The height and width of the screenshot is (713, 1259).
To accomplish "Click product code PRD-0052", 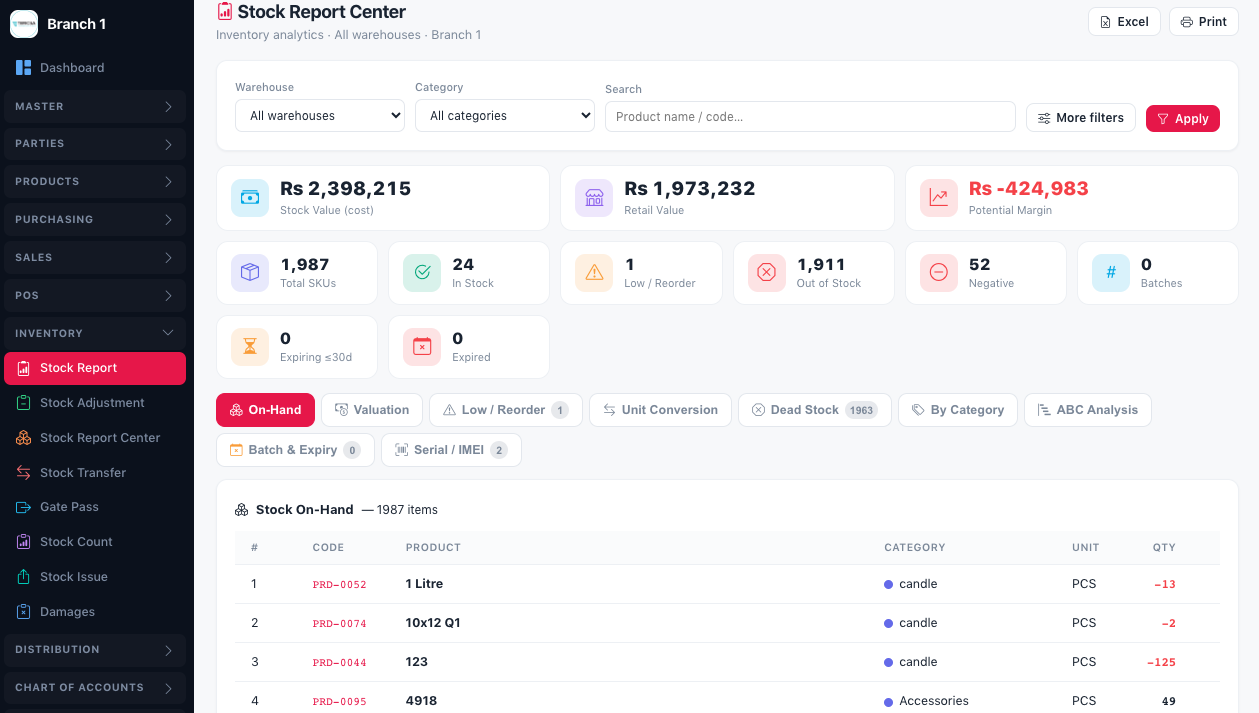I will [x=340, y=585].
